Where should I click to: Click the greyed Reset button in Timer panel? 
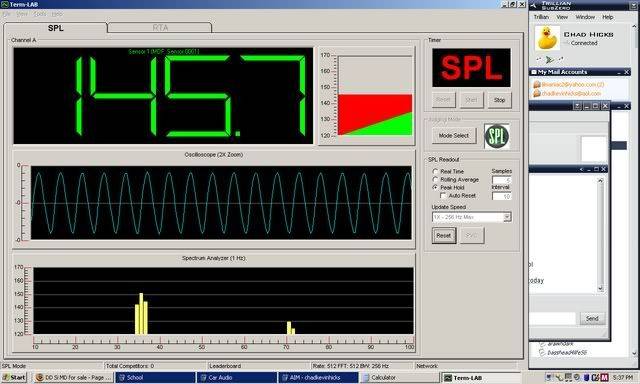(x=443, y=100)
